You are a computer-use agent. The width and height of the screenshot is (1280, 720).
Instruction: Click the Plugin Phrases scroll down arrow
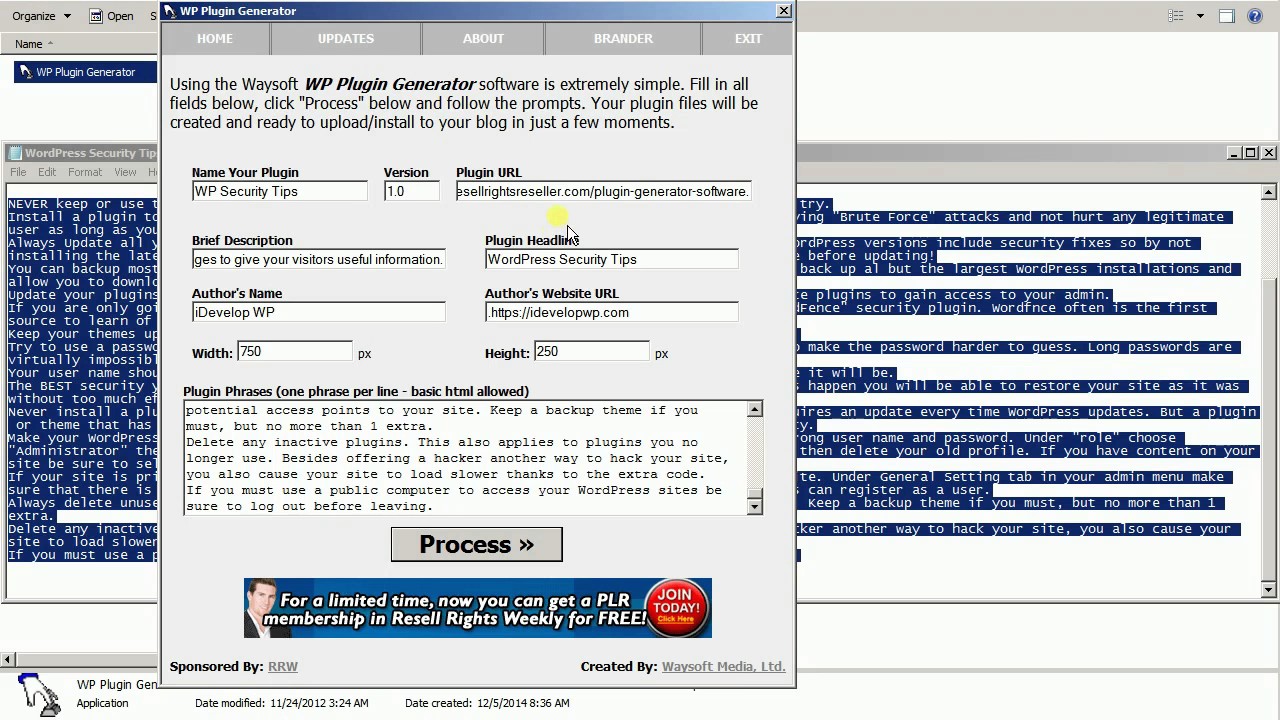(x=755, y=506)
